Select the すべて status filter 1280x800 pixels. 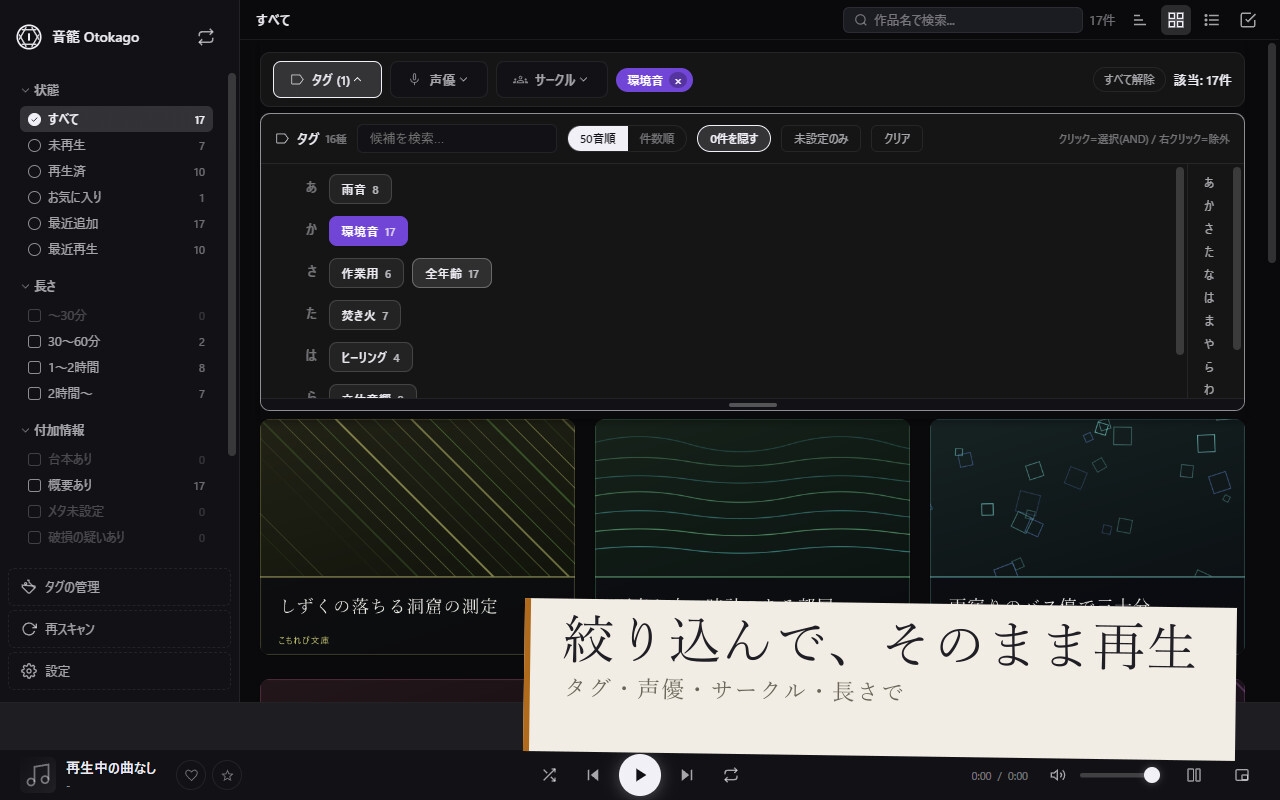tap(116, 119)
